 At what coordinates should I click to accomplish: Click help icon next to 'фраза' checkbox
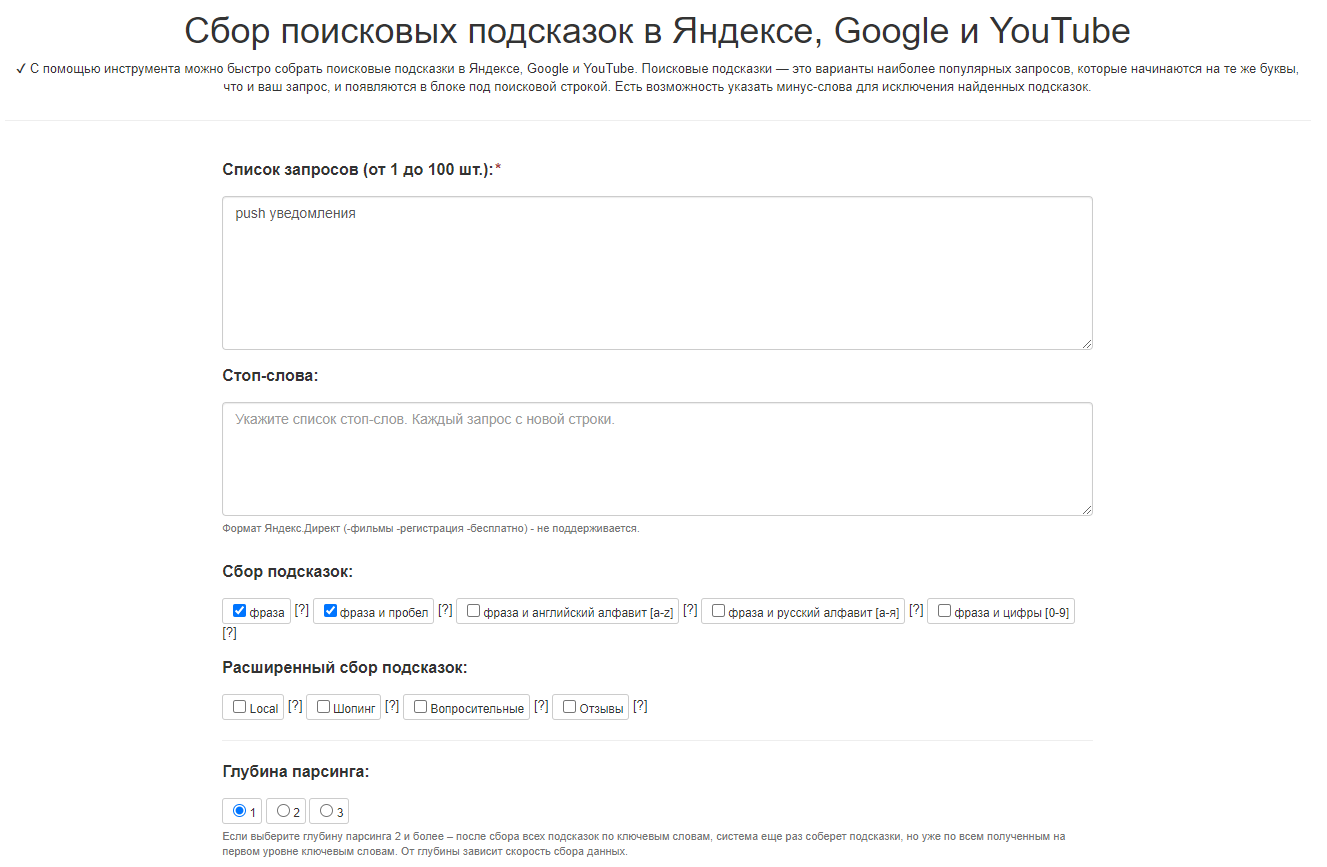(301, 610)
